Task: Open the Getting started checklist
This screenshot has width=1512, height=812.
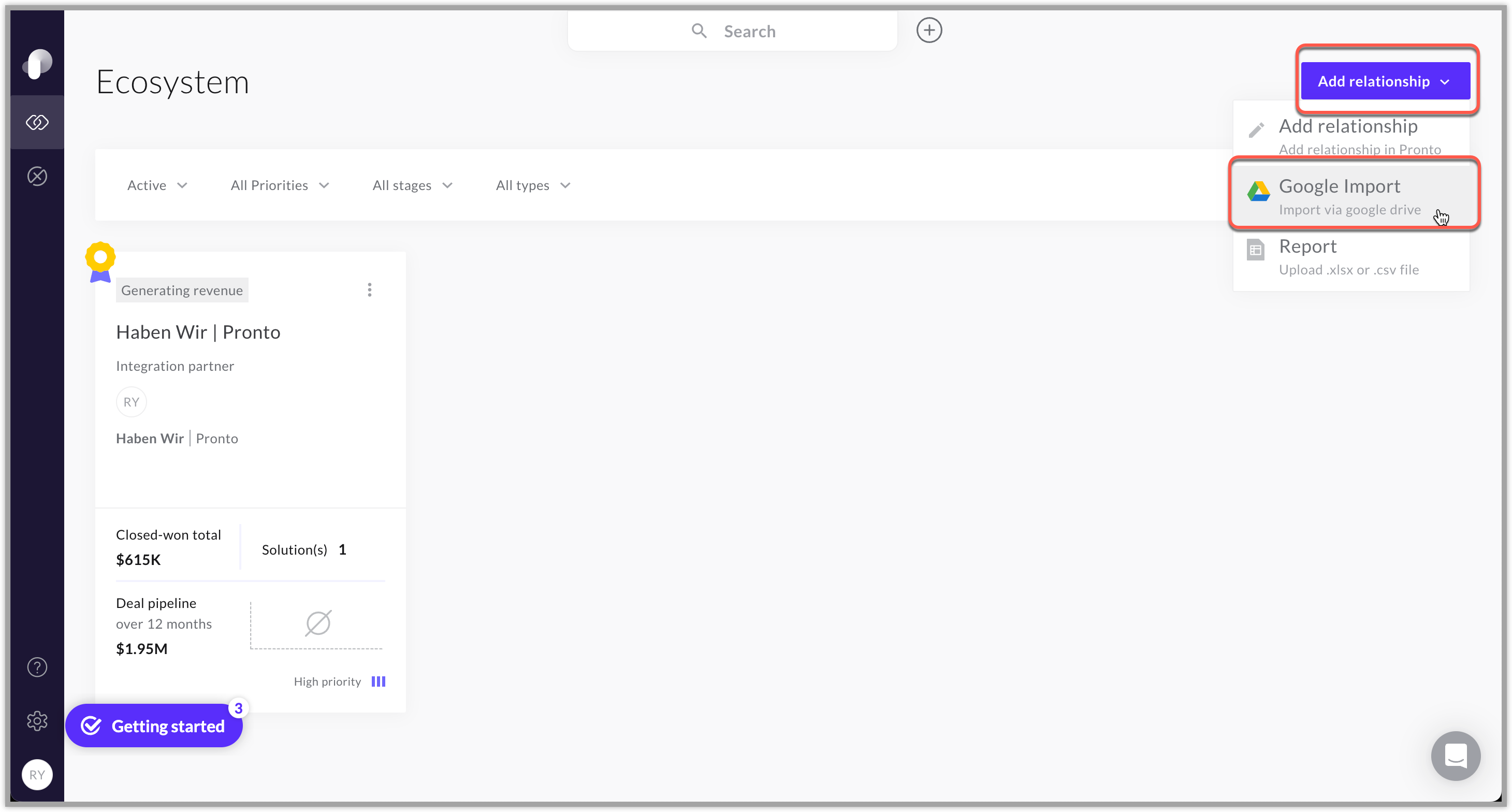Action: point(154,726)
